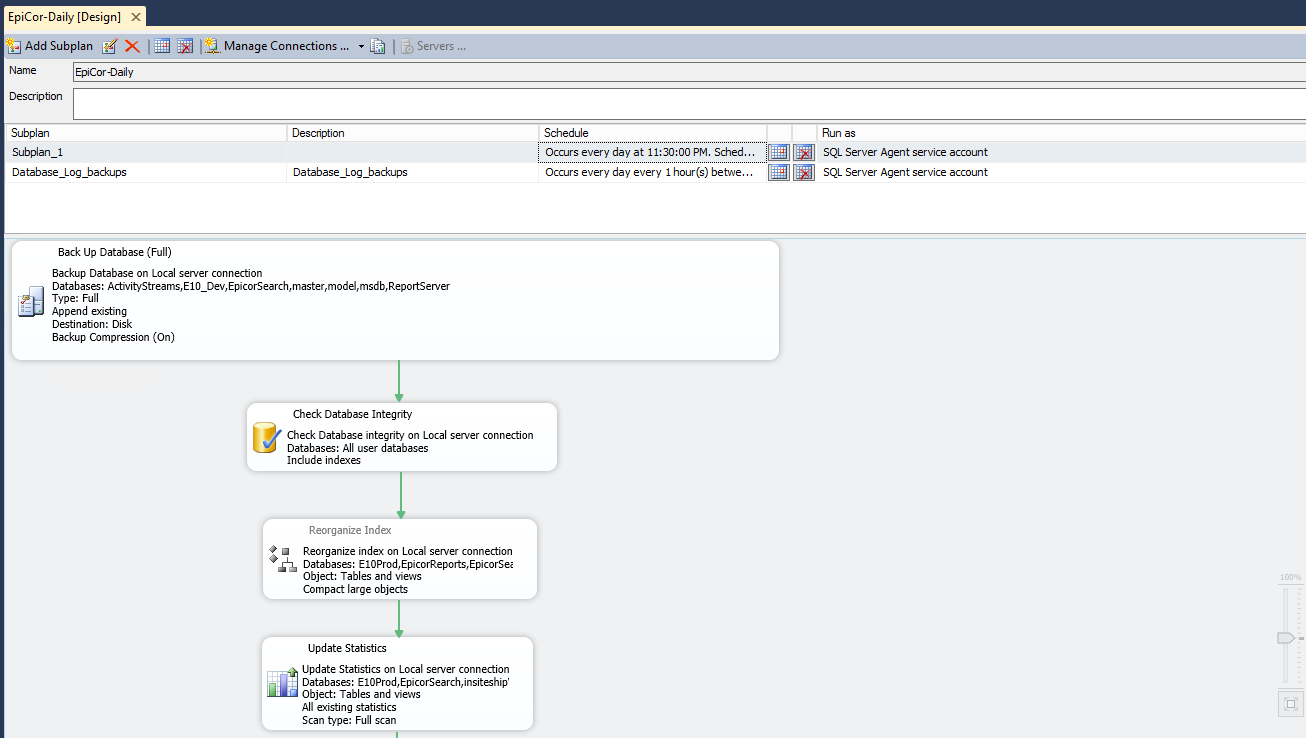Click the Back Up Database task icon
Viewport: 1306px width, 738px height.
[x=31, y=301]
